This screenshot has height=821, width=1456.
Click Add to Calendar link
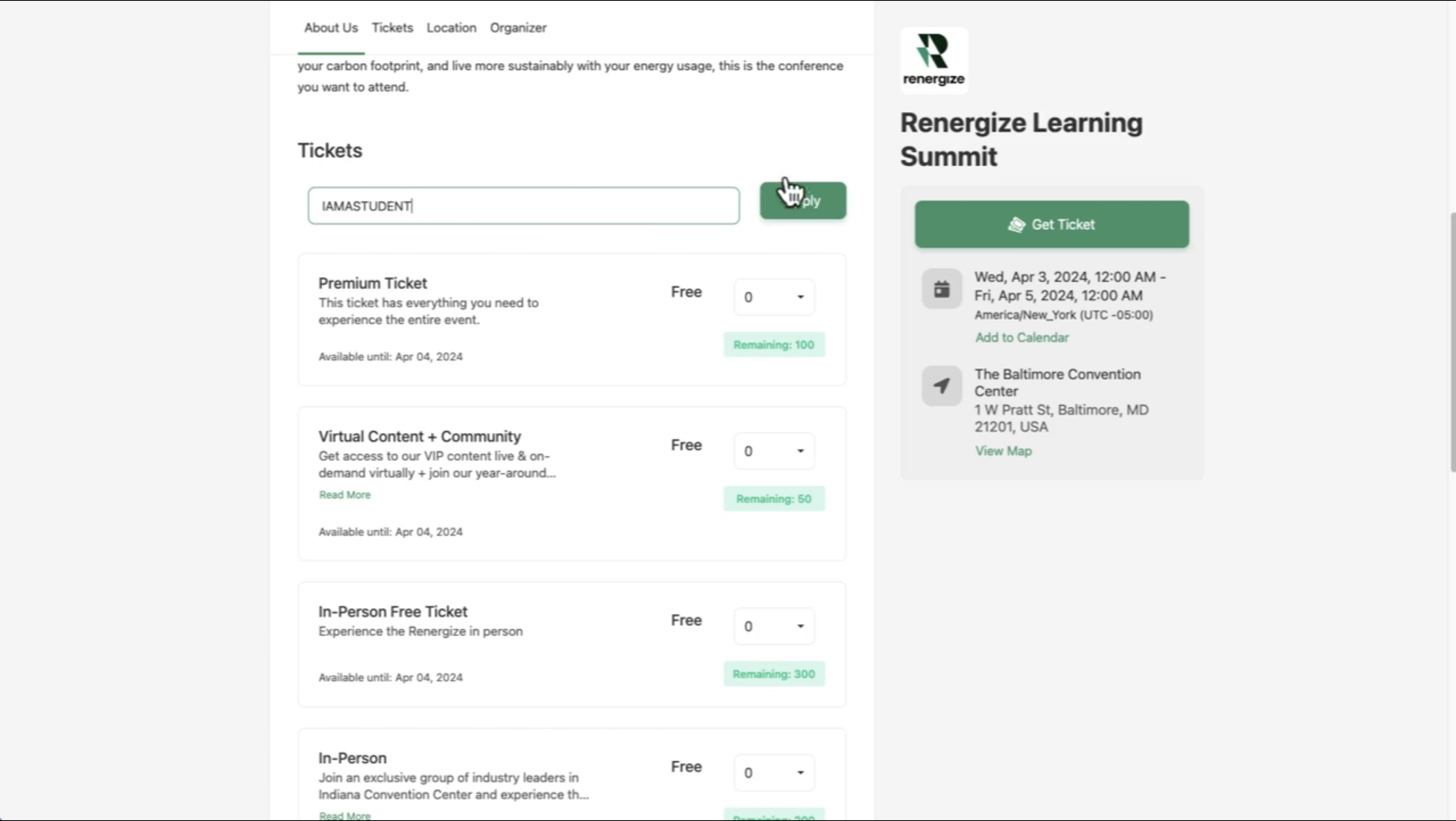(1022, 338)
